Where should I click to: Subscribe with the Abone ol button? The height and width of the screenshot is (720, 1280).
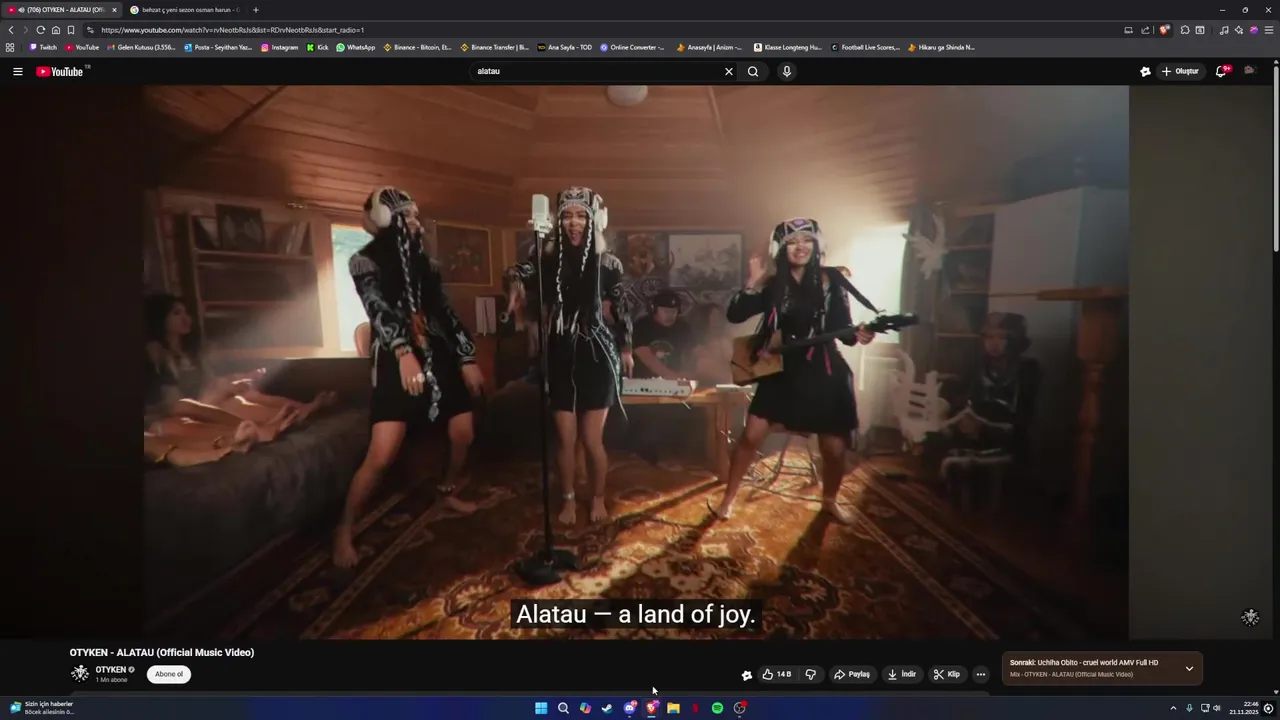tap(169, 674)
